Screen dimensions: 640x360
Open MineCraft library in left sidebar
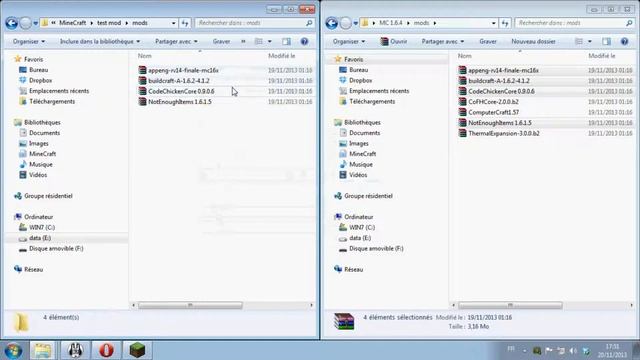[42, 154]
